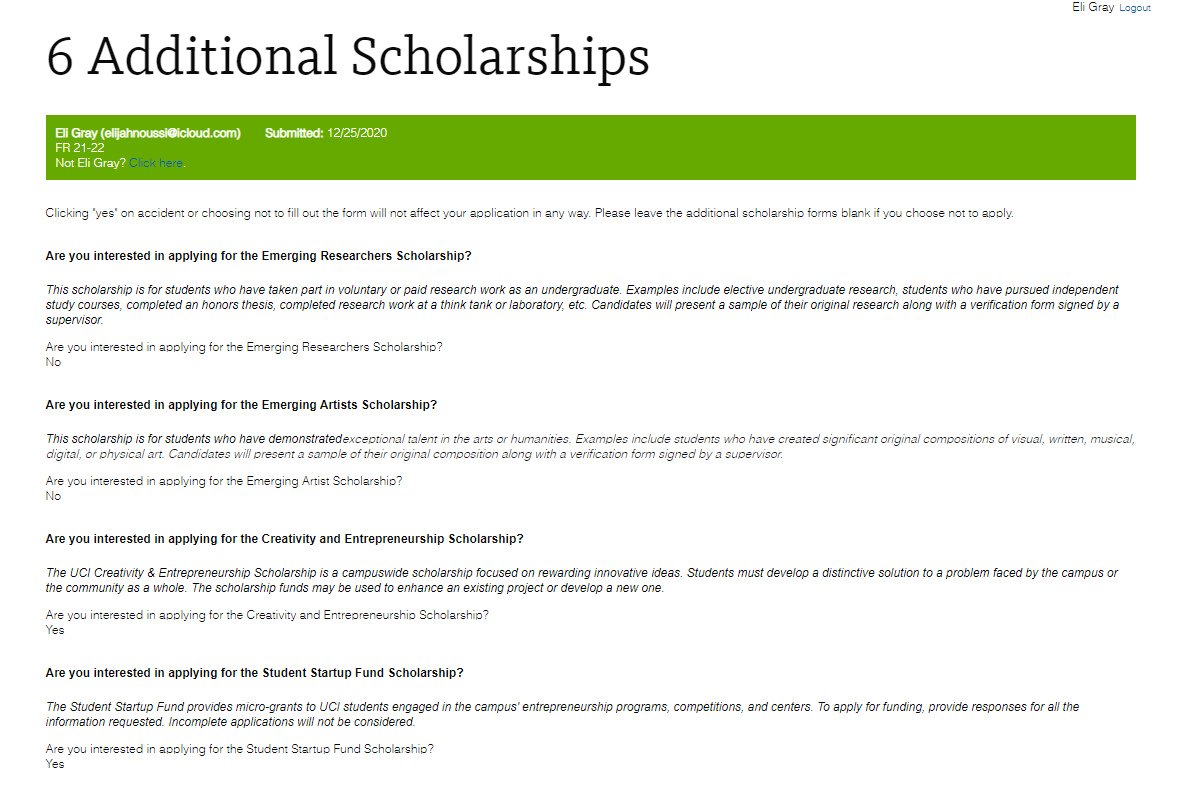Click the 'FR 21-22' term label
The image size is (1181, 797).
click(80, 148)
